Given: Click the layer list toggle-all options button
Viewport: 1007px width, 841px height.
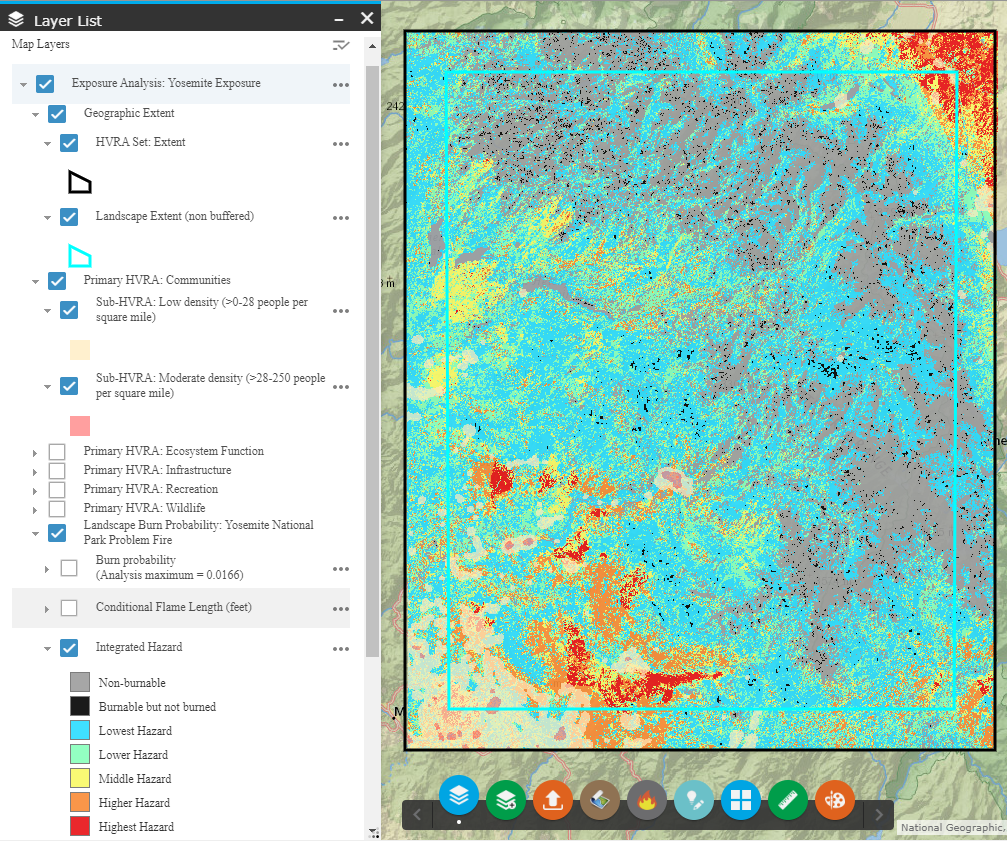Looking at the screenshot, I should coord(341,45).
